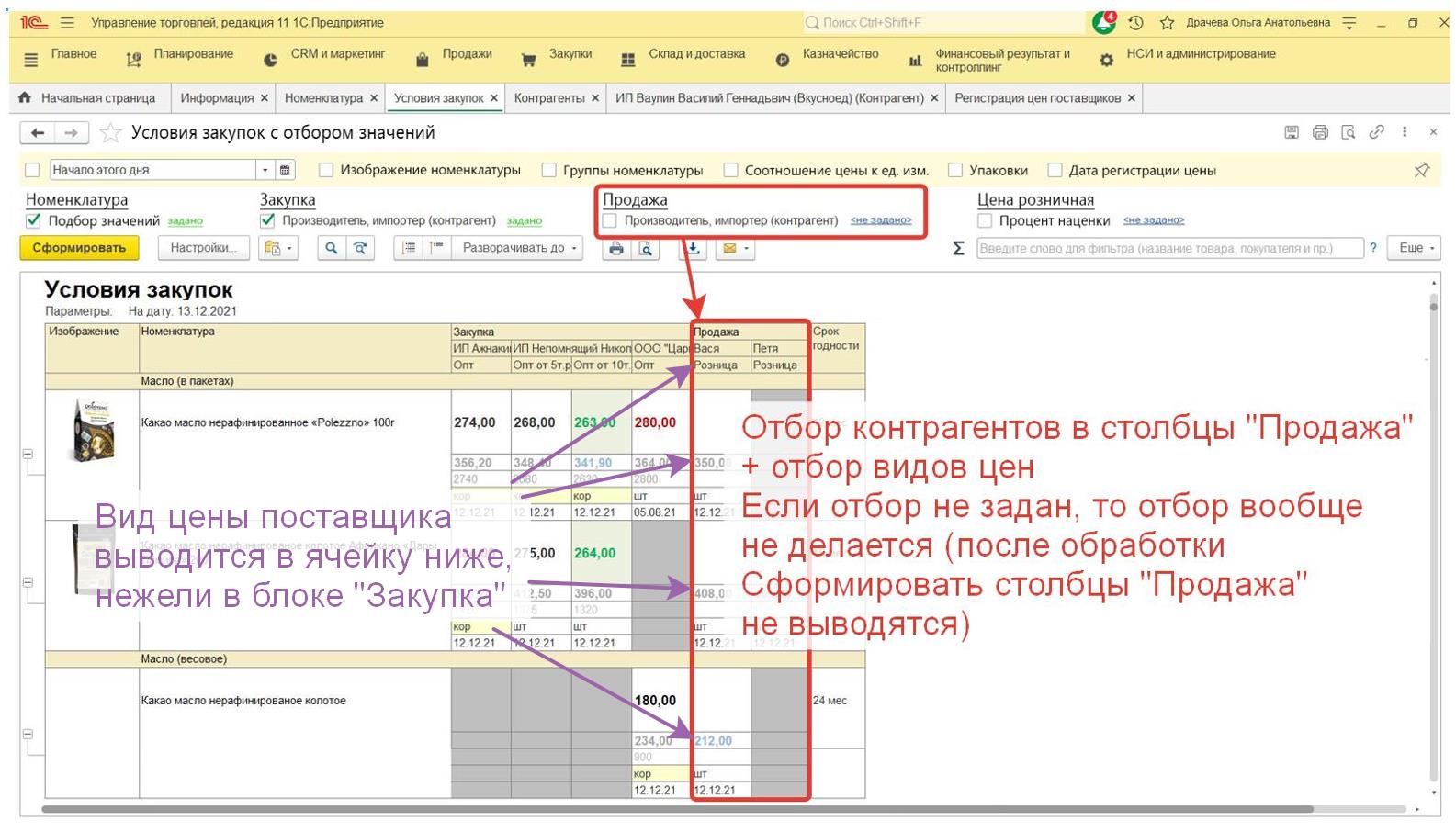
Task: Switch to the Контрагенты tab
Action: [549, 98]
